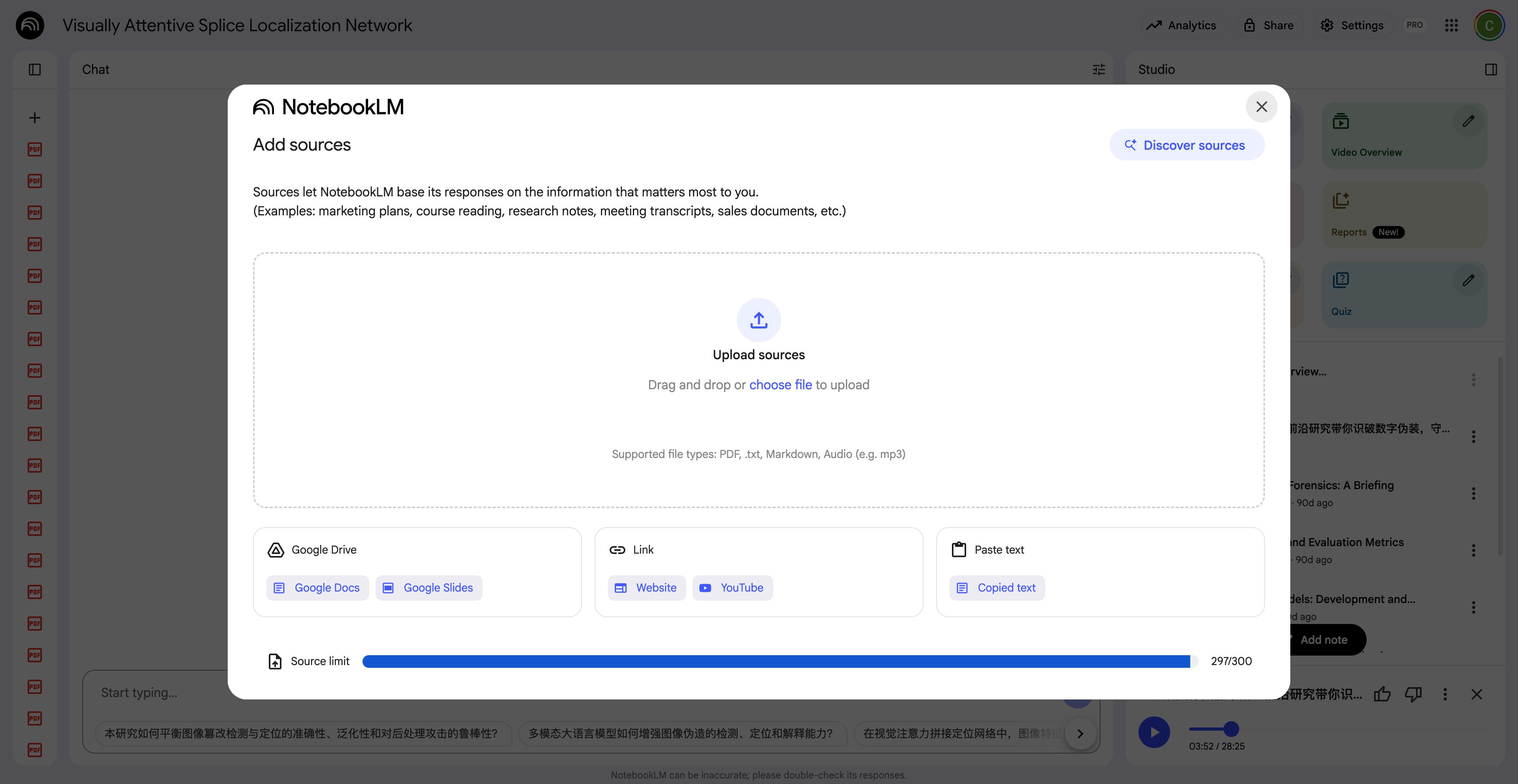Click the upload sources arrow icon
The width and height of the screenshot is (1518, 784).
(759, 320)
